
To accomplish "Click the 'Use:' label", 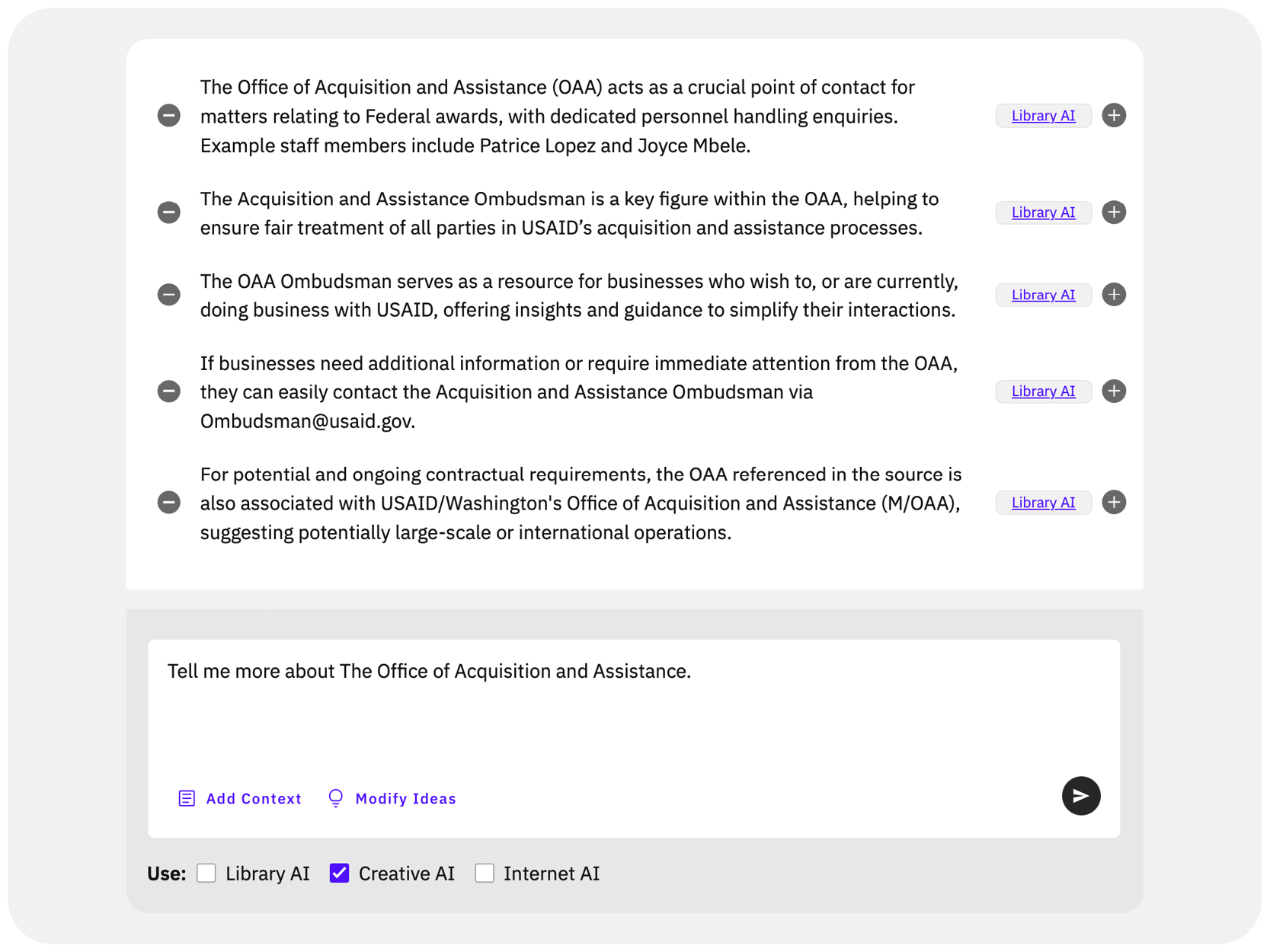I will (x=167, y=874).
